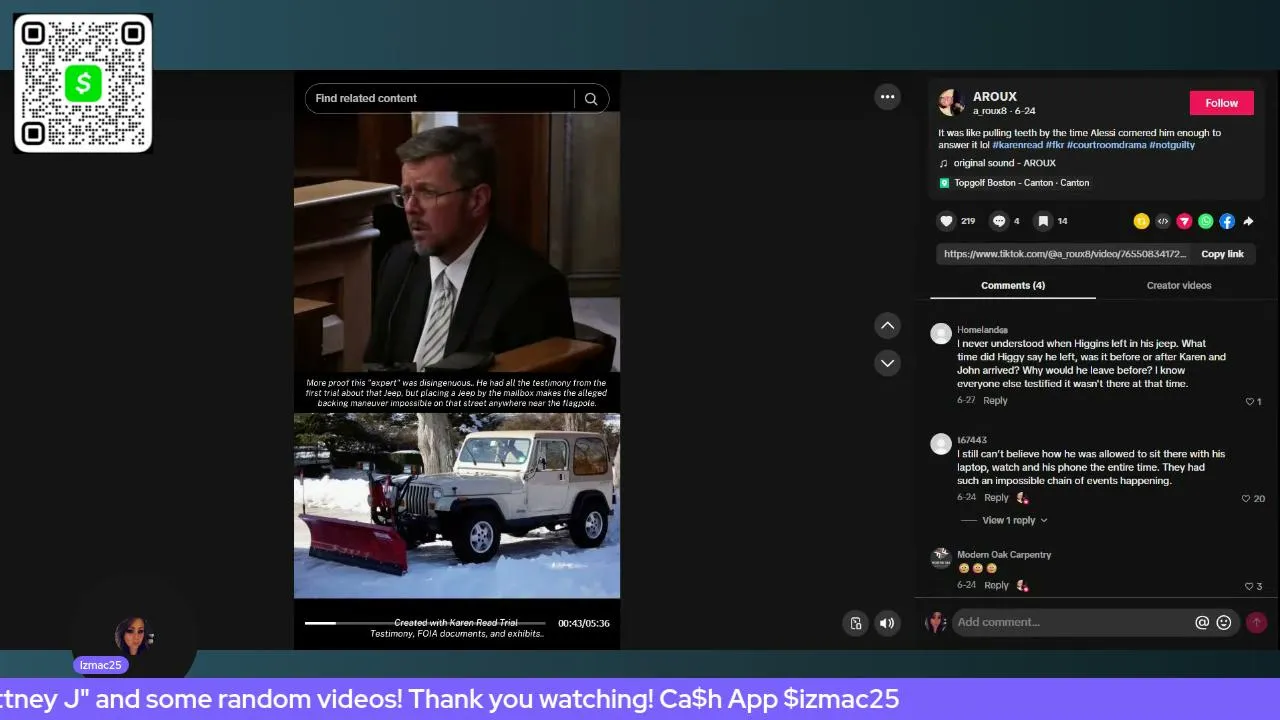The image size is (1280, 720).
Task: Open more share options arrow
Action: [1248, 221]
